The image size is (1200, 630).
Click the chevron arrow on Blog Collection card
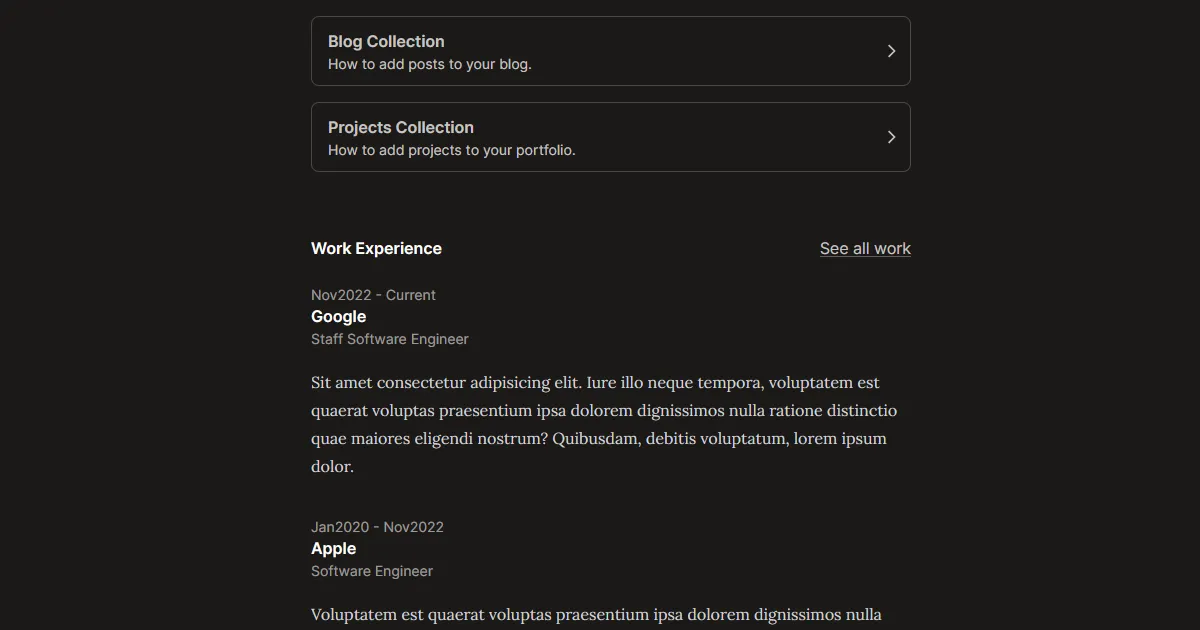(x=891, y=51)
